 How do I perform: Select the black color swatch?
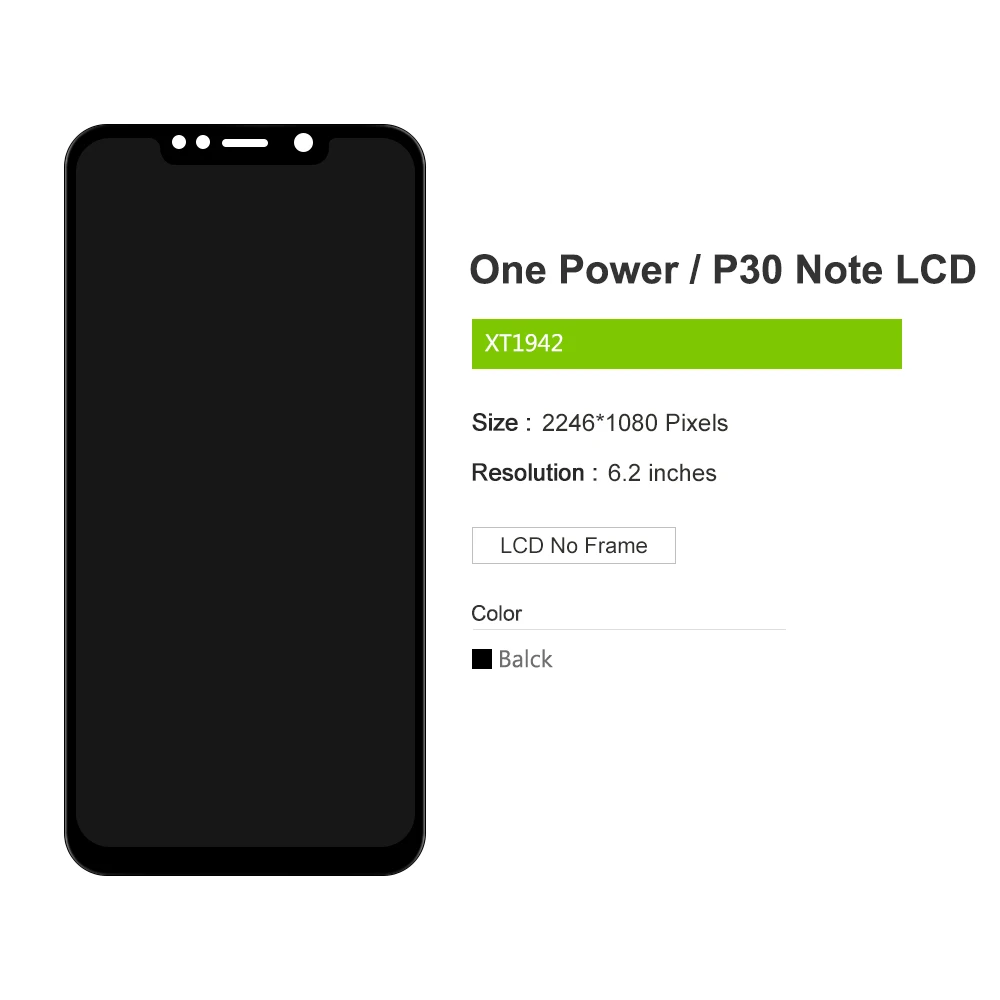pyautogui.click(x=482, y=659)
